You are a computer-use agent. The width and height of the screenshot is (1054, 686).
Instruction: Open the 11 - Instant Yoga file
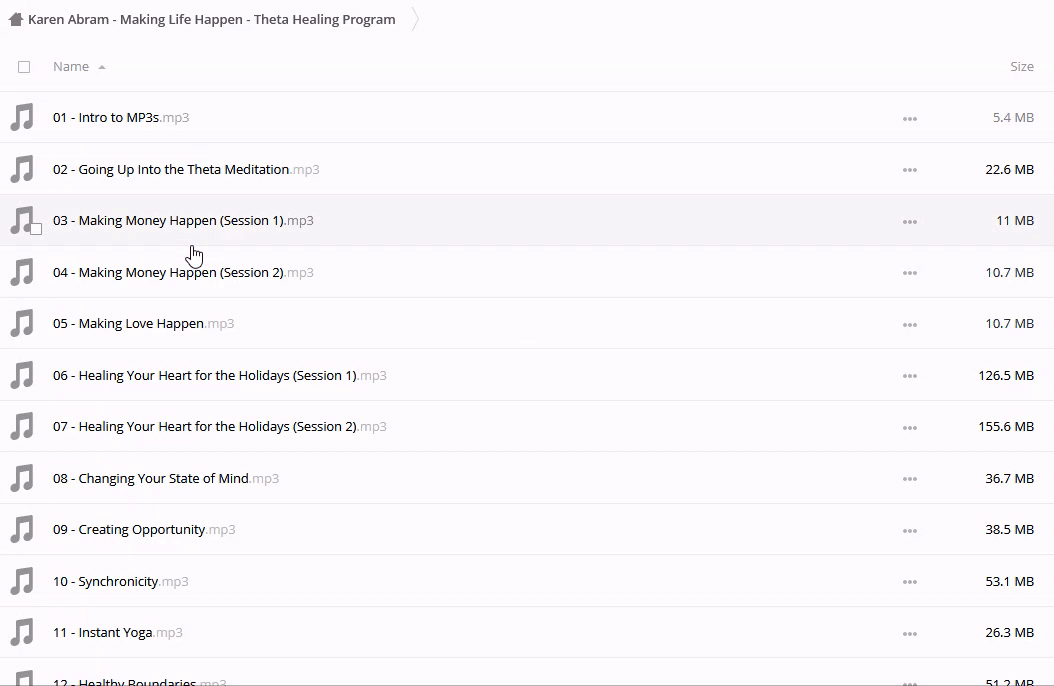point(115,633)
